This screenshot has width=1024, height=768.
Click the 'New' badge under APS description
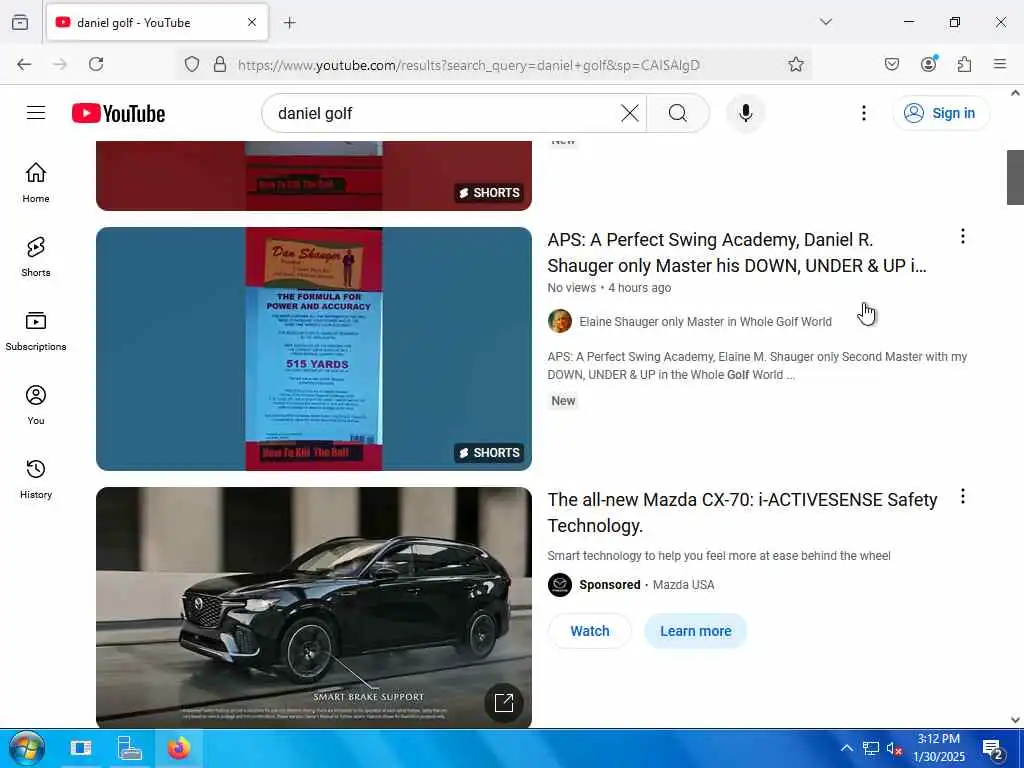pos(563,401)
